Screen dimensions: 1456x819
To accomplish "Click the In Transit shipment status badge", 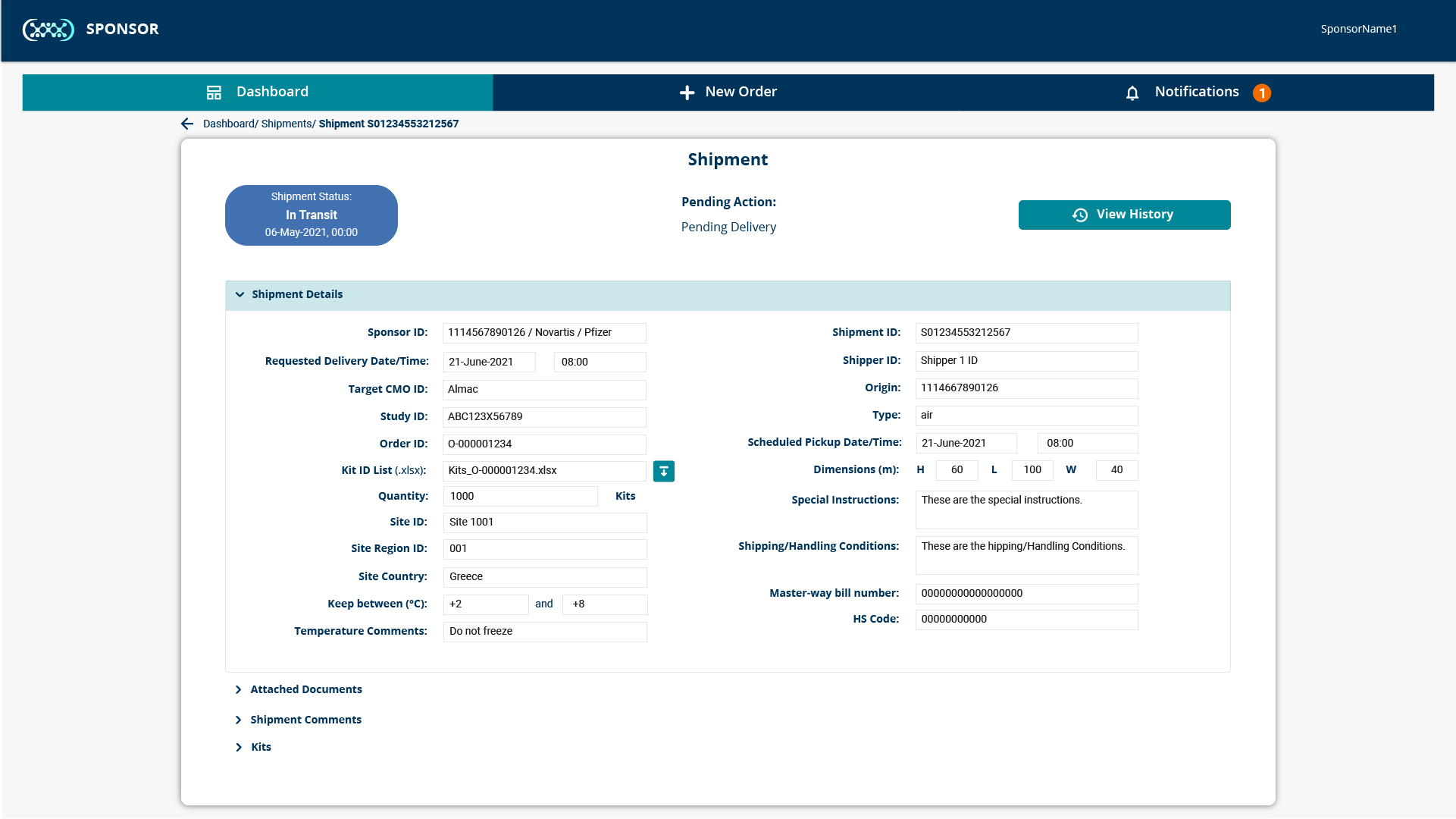I will [312, 215].
